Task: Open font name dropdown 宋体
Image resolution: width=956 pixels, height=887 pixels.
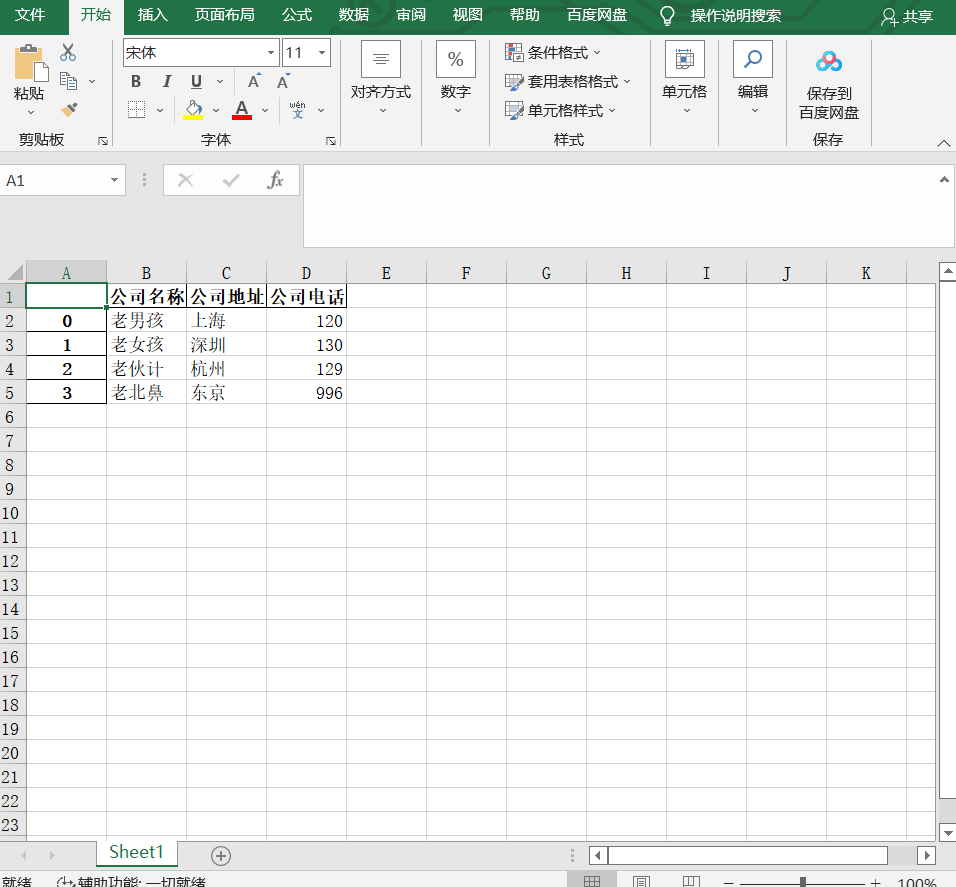Action: 270,53
